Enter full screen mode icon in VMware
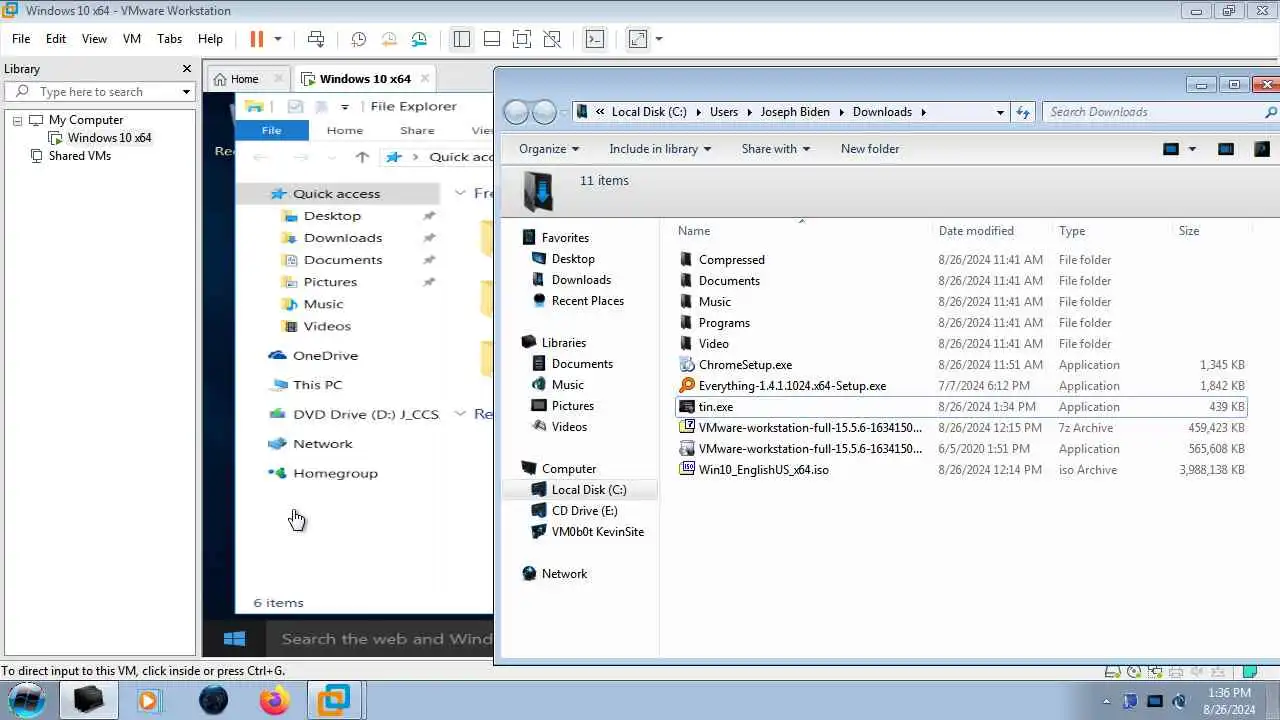The image size is (1280, 720). (522, 39)
